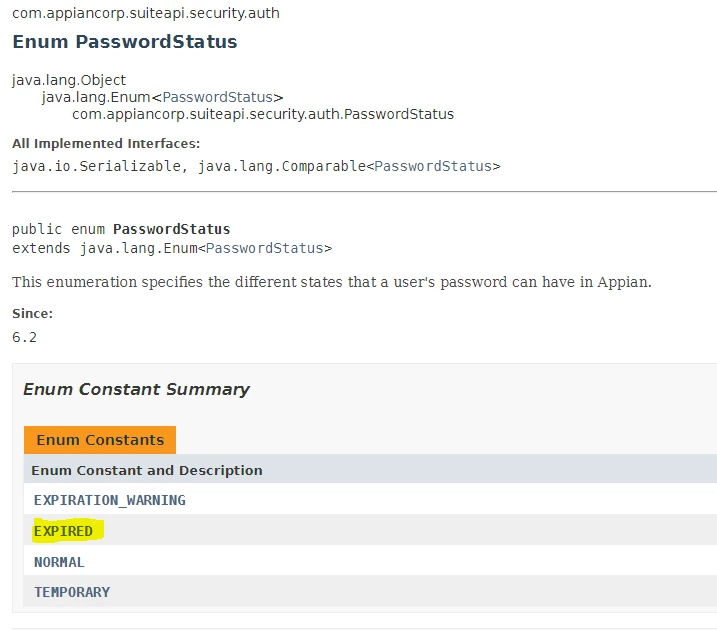717x630 pixels.
Task: Click the public enum PasswordStatus declaration
Action: tap(121, 229)
